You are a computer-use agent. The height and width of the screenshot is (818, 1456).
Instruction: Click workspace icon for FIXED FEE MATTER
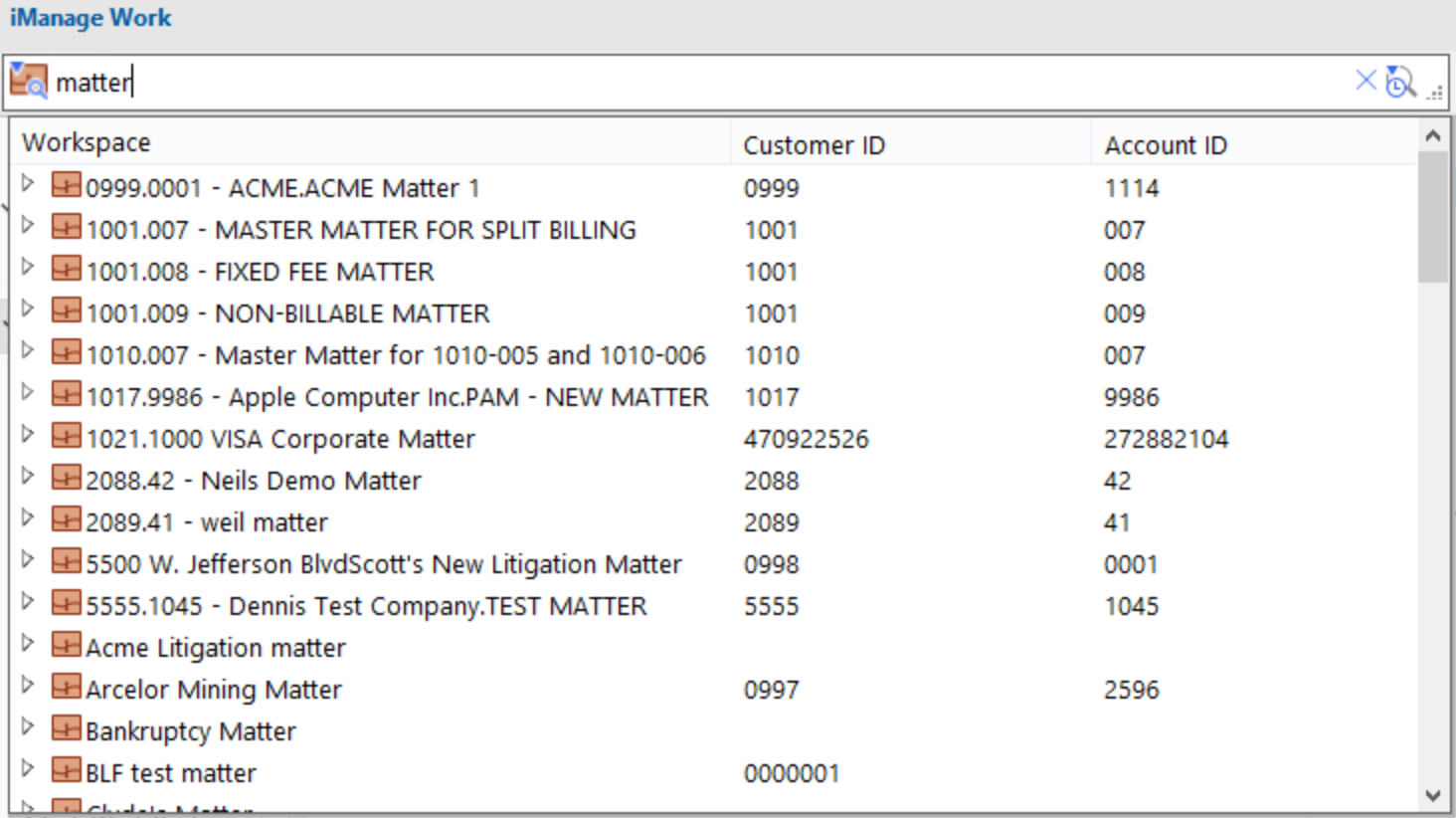[67, 269]
